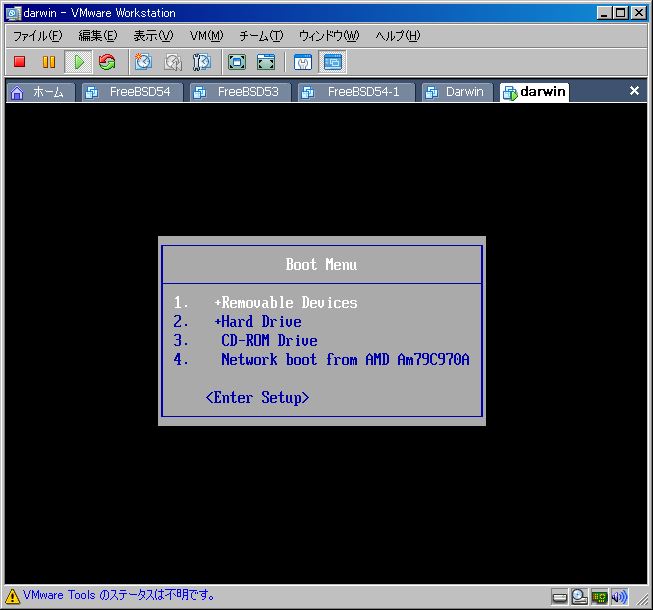Open the ヘルプ(H) menu
653x610 pixels.
tap(398, 36)
